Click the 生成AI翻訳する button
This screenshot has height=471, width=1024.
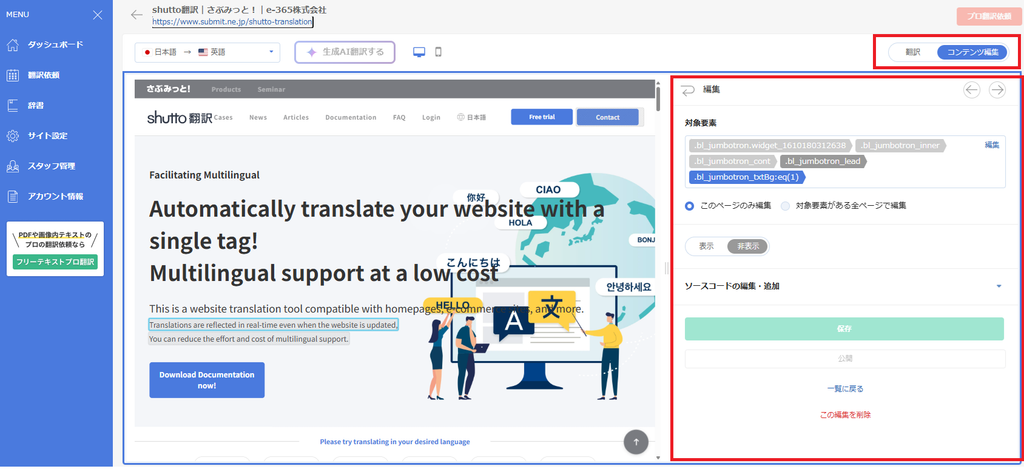point(345,52)
